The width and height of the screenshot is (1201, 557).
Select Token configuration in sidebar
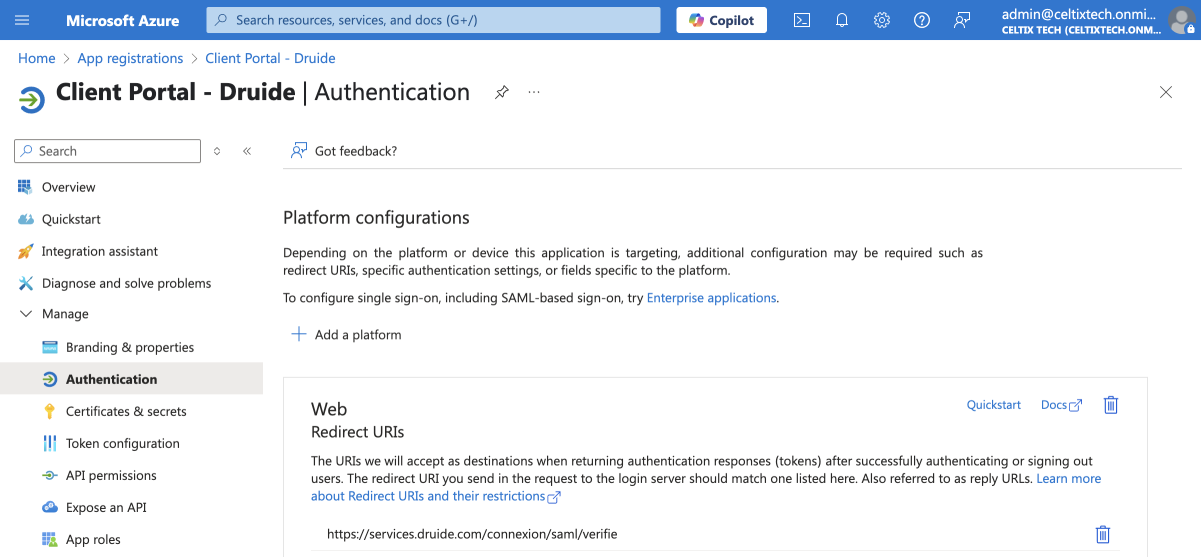122,443
